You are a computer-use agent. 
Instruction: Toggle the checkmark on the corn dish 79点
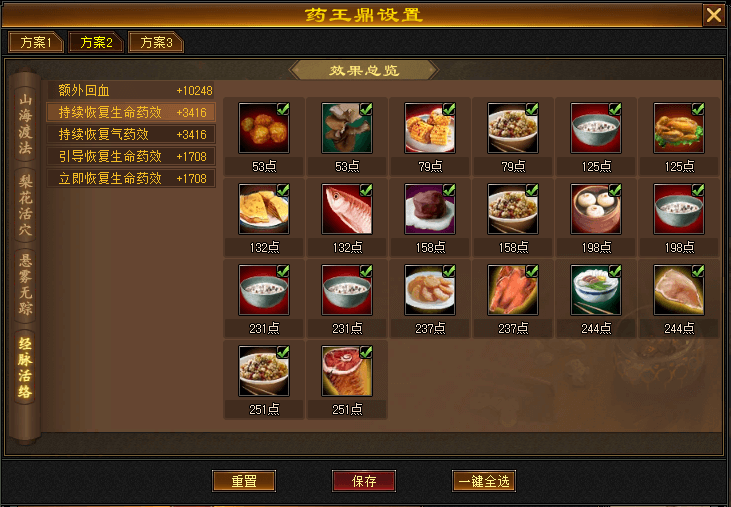(449, 109)
